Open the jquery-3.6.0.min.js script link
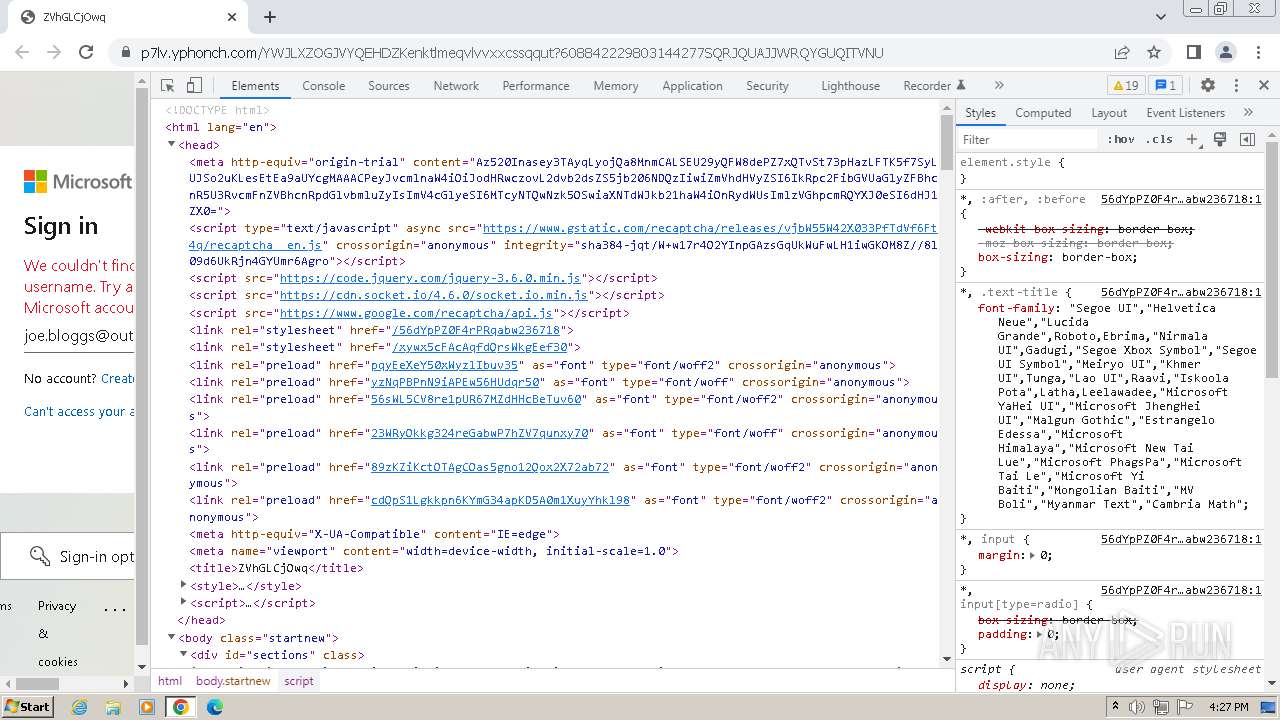The height and width of the screenshot is (720, 1280). [x=430, y=278]
